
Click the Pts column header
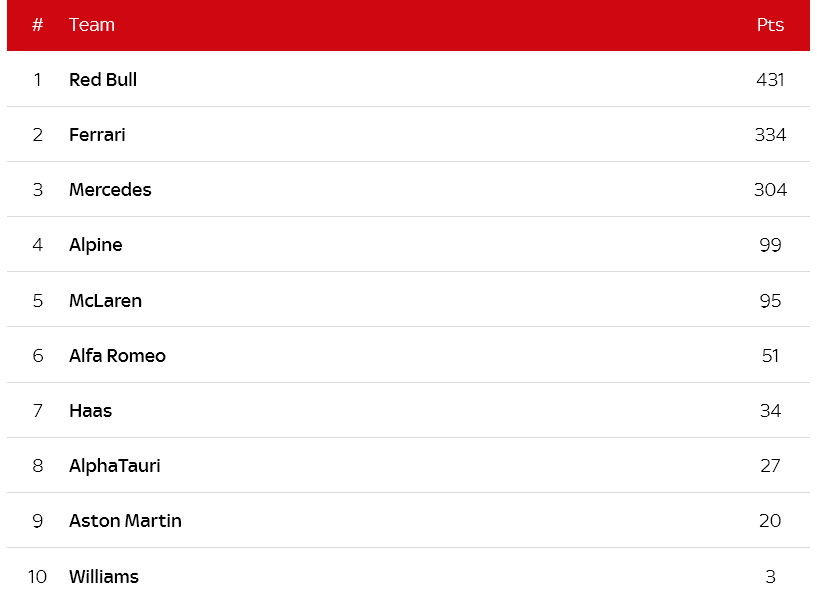pyautogui.click(x=770, y=24)
